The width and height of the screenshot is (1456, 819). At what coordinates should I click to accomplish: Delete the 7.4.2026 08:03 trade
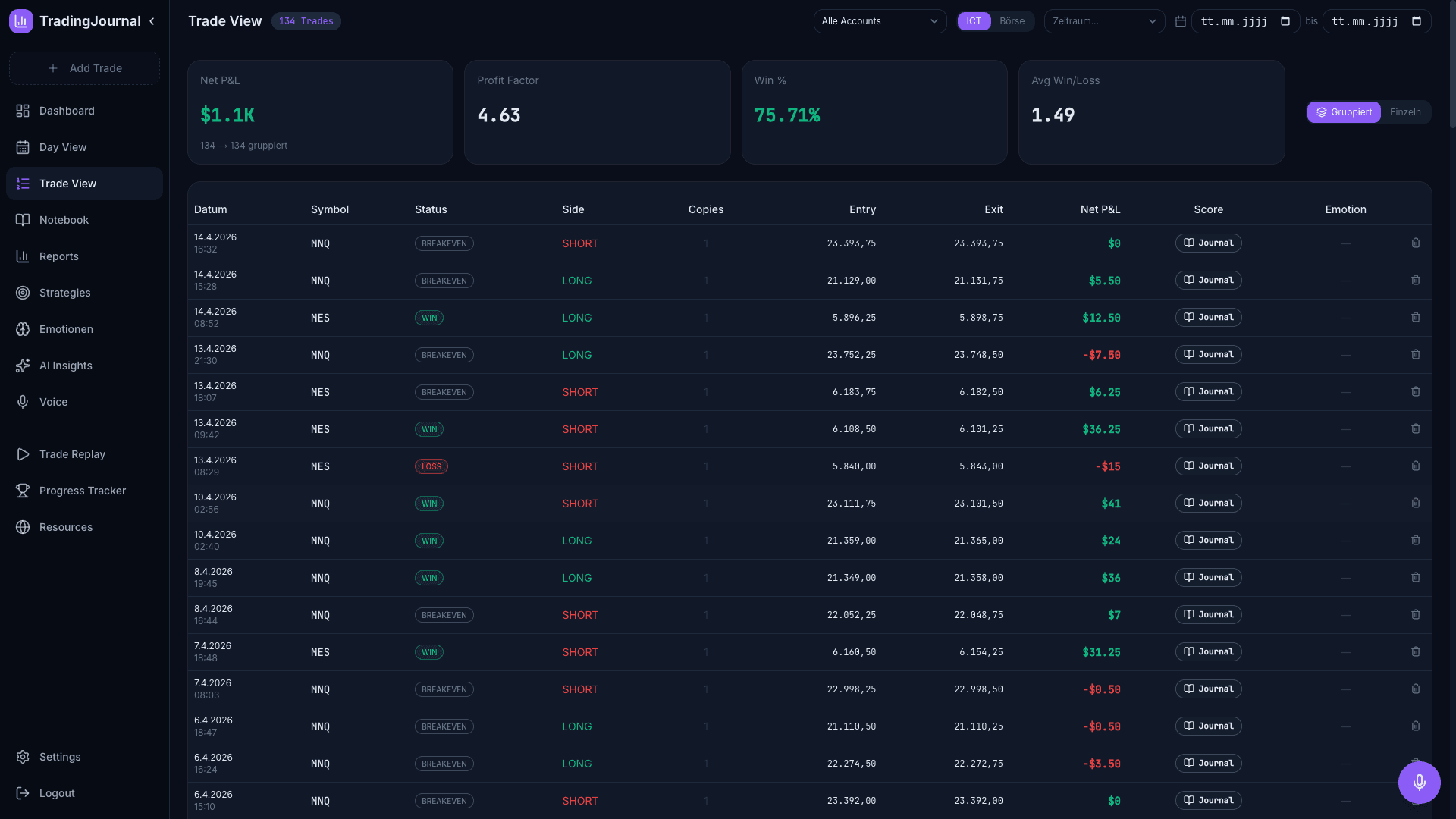1415,689
